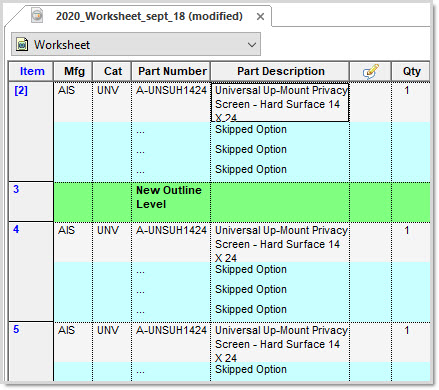This screenshot has height=390, width=439.
Task: Click the Skipped Option under item 5
Action: point(251,369)
